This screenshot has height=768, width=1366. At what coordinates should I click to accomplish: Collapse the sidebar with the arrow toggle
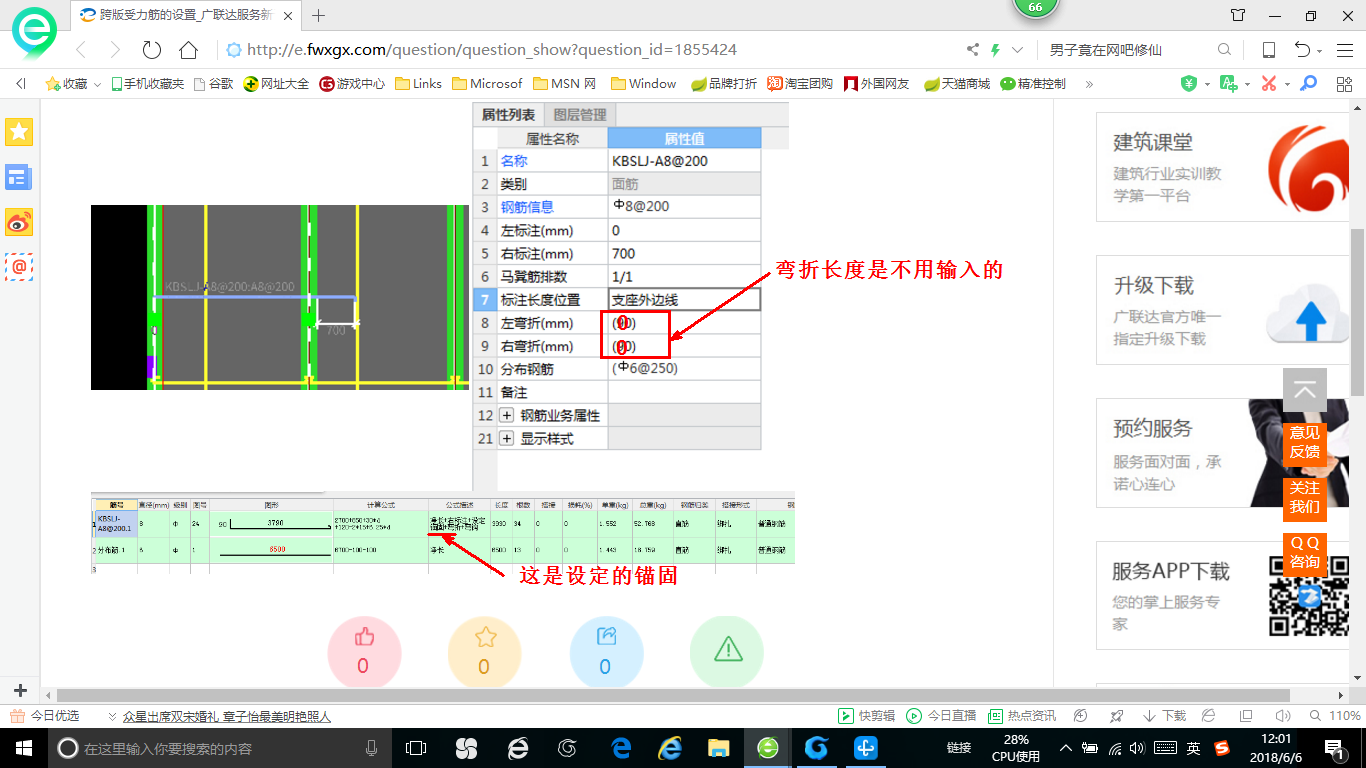21,84
